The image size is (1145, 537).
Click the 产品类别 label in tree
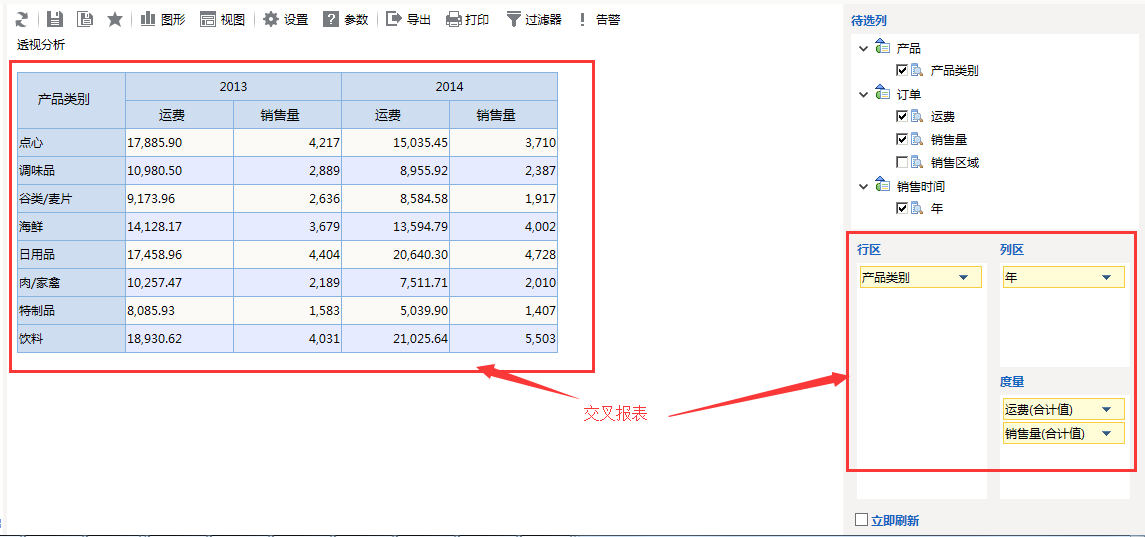(954, 71)
